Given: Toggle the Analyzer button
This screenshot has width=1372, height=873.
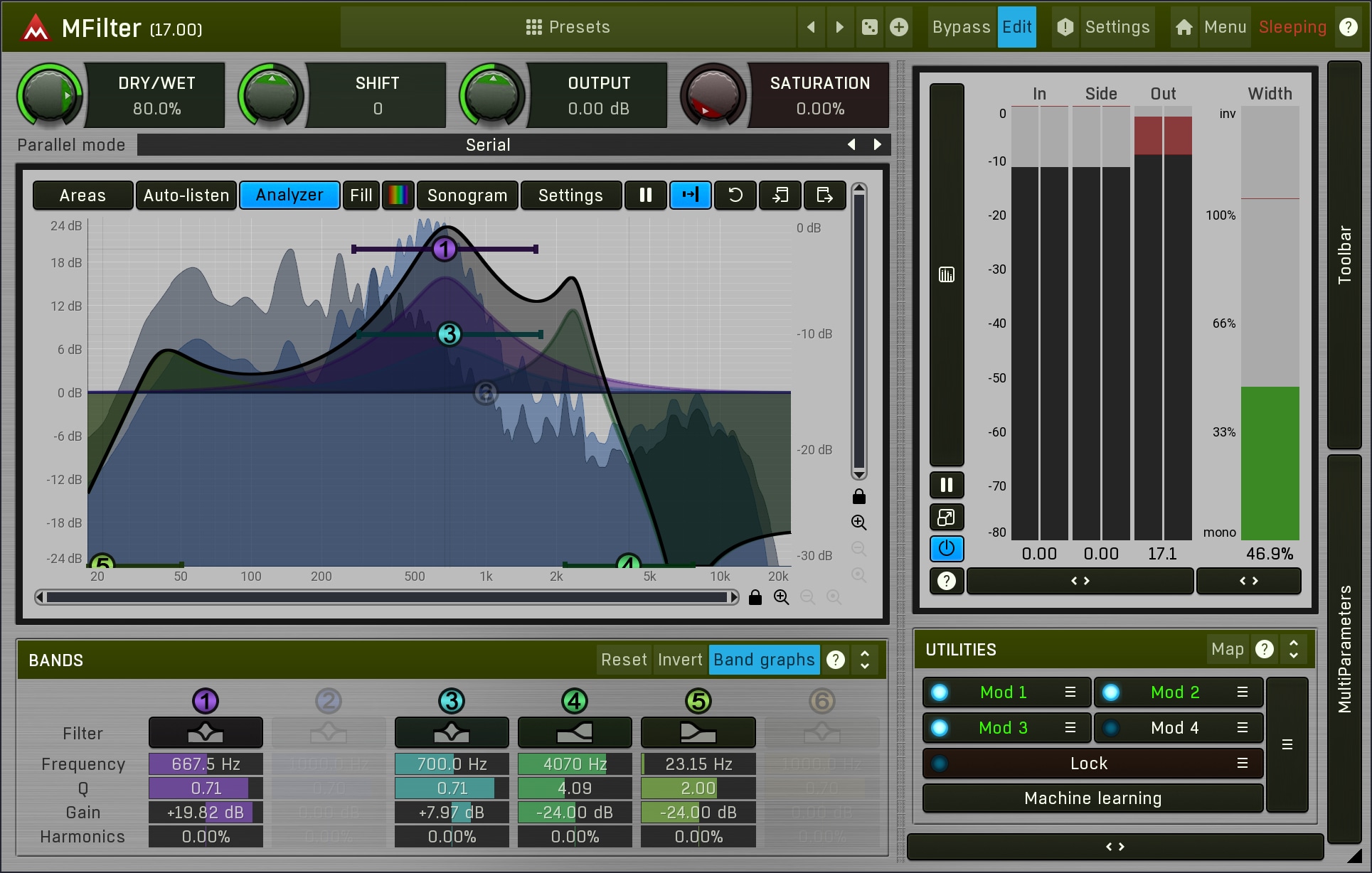Looking at the screenshot, I should [289, 195].
